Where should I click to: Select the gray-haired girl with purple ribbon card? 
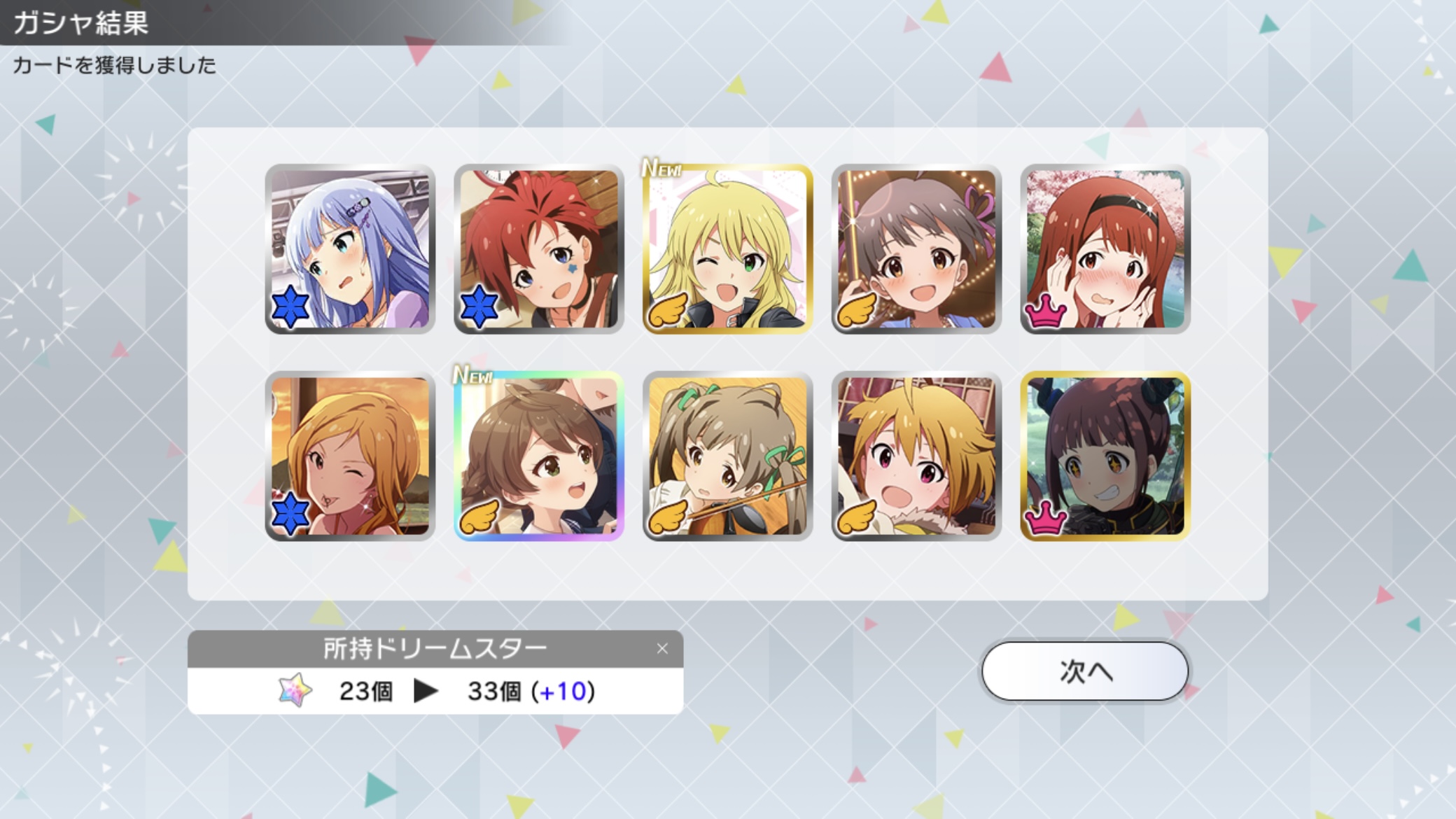[x=916, y=248]
